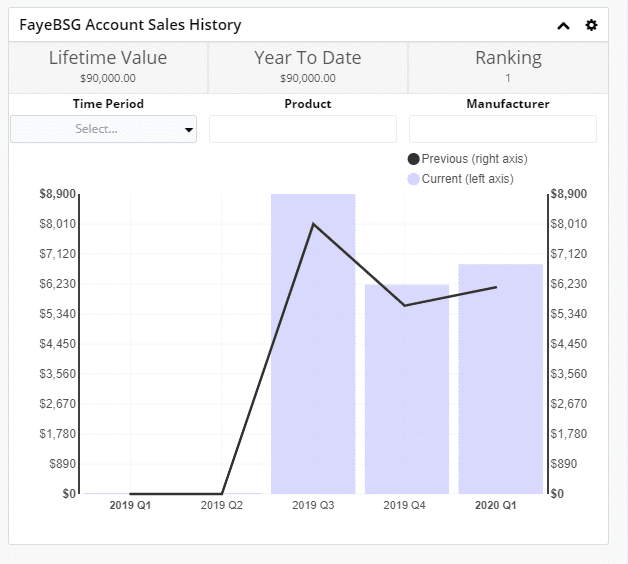Click the right axis $6,230 label

pos(569,284)
